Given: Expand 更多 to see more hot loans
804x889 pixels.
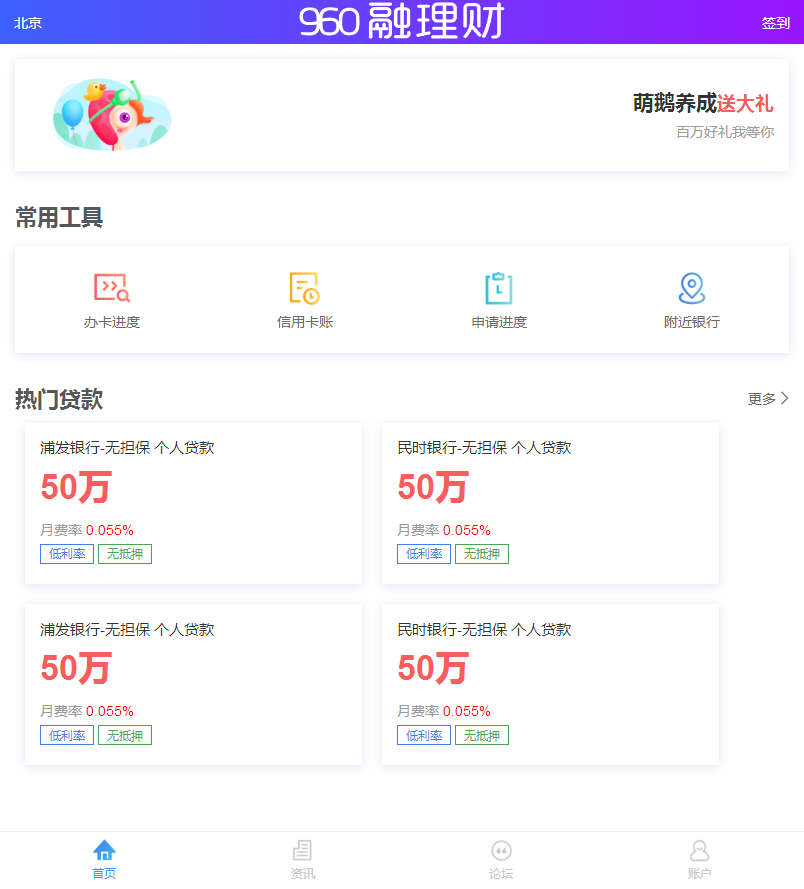Looking at the screenshot, I should (768, 399).
